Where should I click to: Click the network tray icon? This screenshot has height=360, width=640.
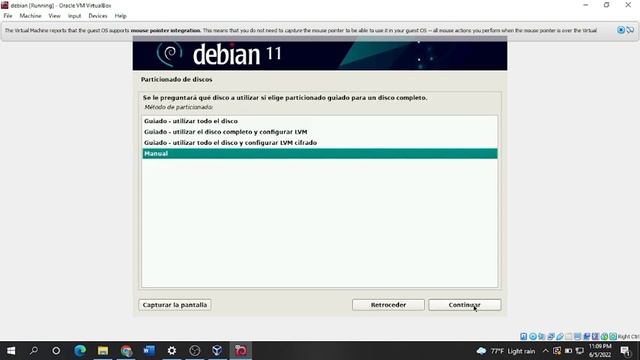click(580, 351)
